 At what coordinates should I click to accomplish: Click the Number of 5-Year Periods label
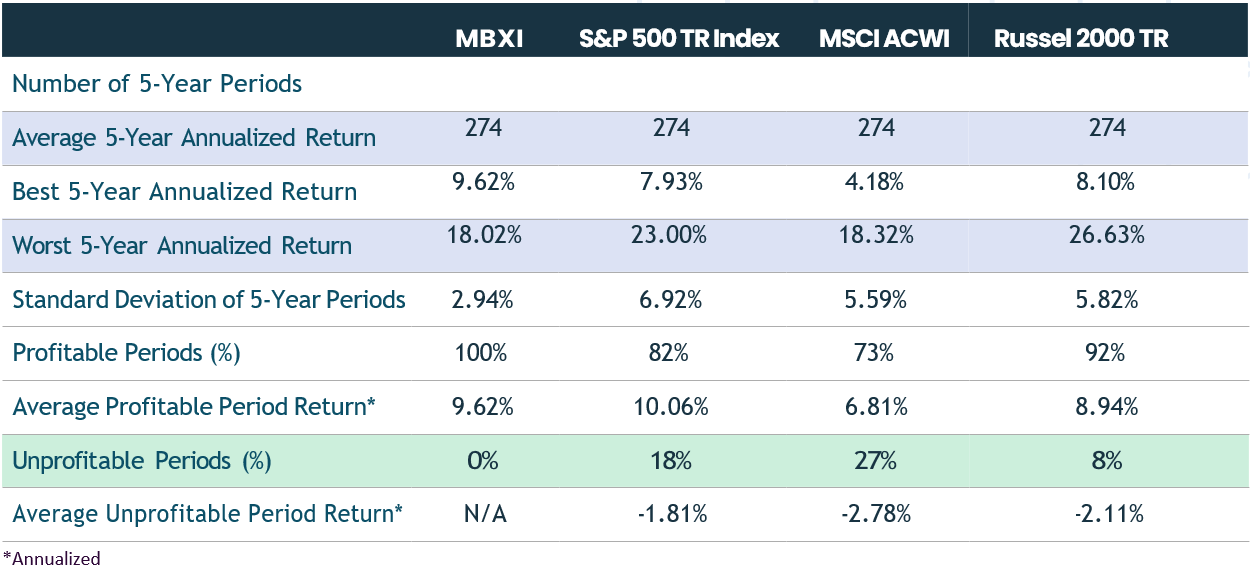[157, 84]
